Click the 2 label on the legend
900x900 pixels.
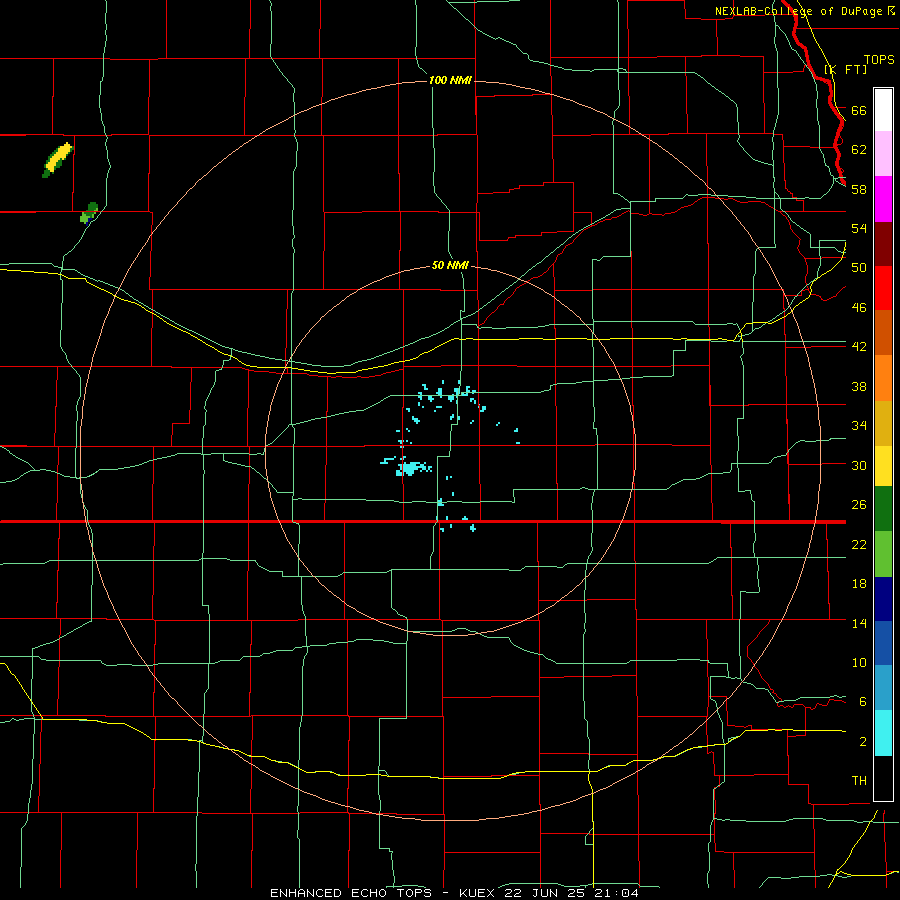click(863, 742)
